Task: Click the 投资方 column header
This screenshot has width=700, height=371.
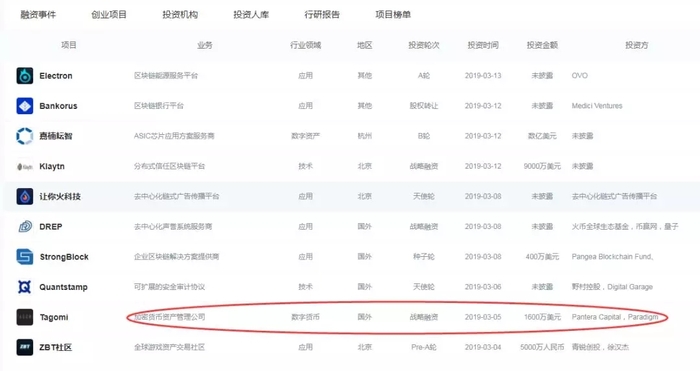Action: (637, 45)
